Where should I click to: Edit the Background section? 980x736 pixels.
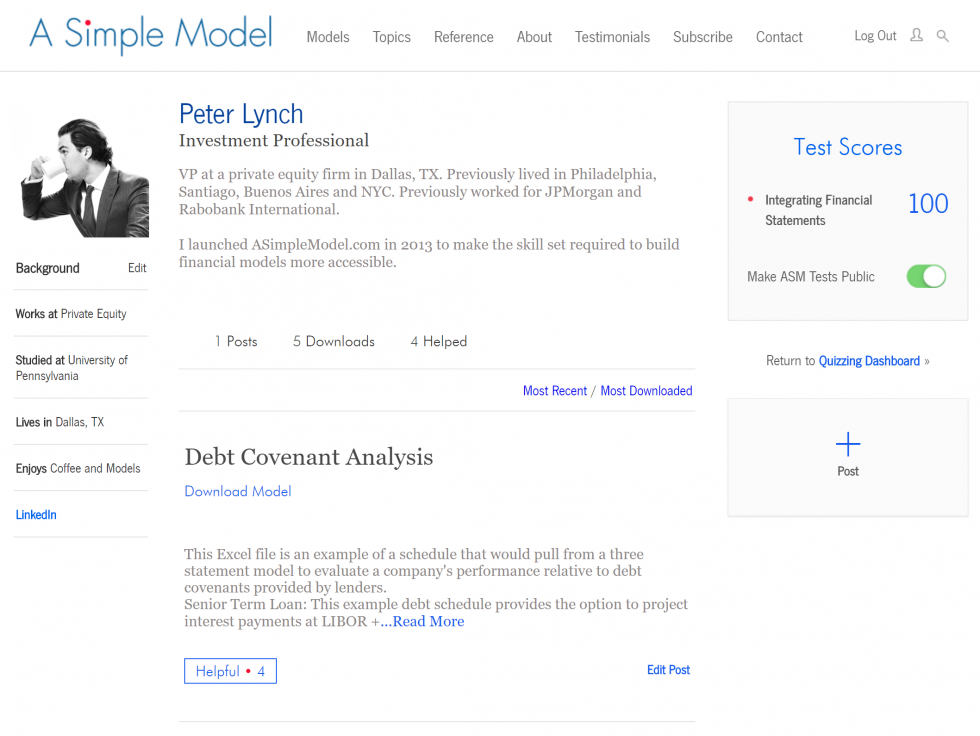pos(136,268)
